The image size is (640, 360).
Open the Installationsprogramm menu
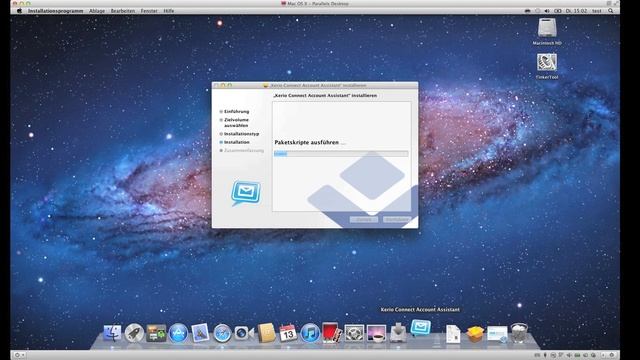(x=56, y=11)
